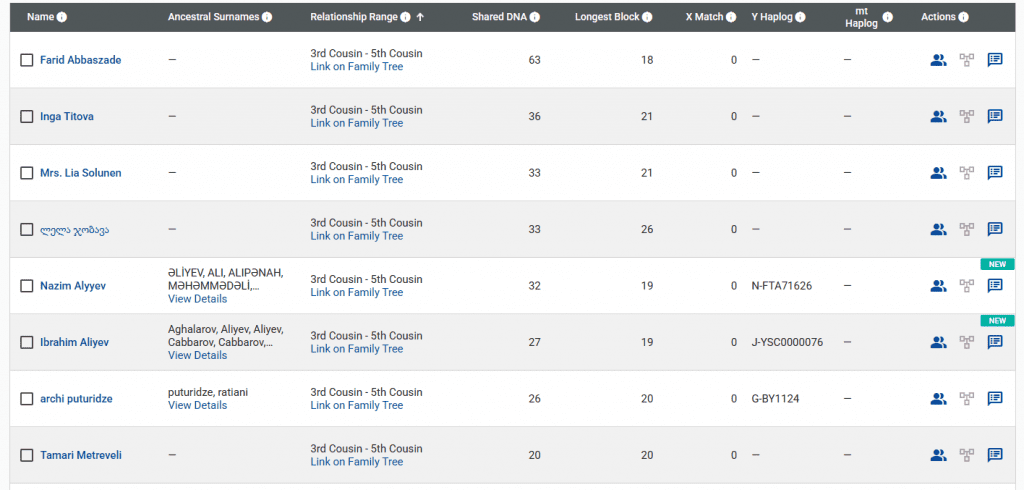This screenshot has width=1024, height=490.
Task: Show in-common-with matches for Ibrahim Aliyev
Action: pyautogui.click(x=938, y=342)
